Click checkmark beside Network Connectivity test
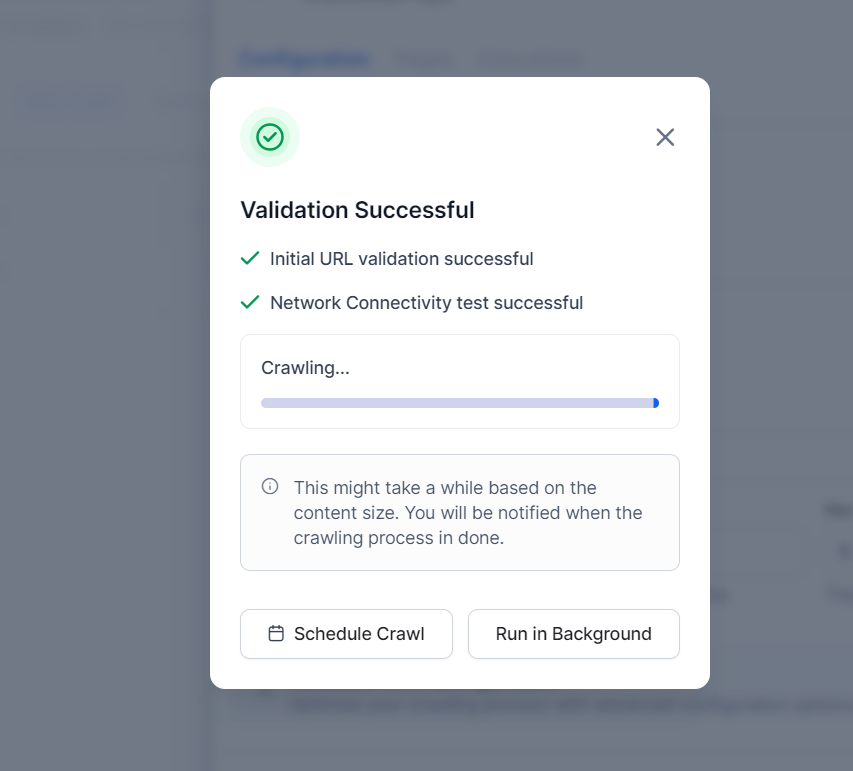 250,303
